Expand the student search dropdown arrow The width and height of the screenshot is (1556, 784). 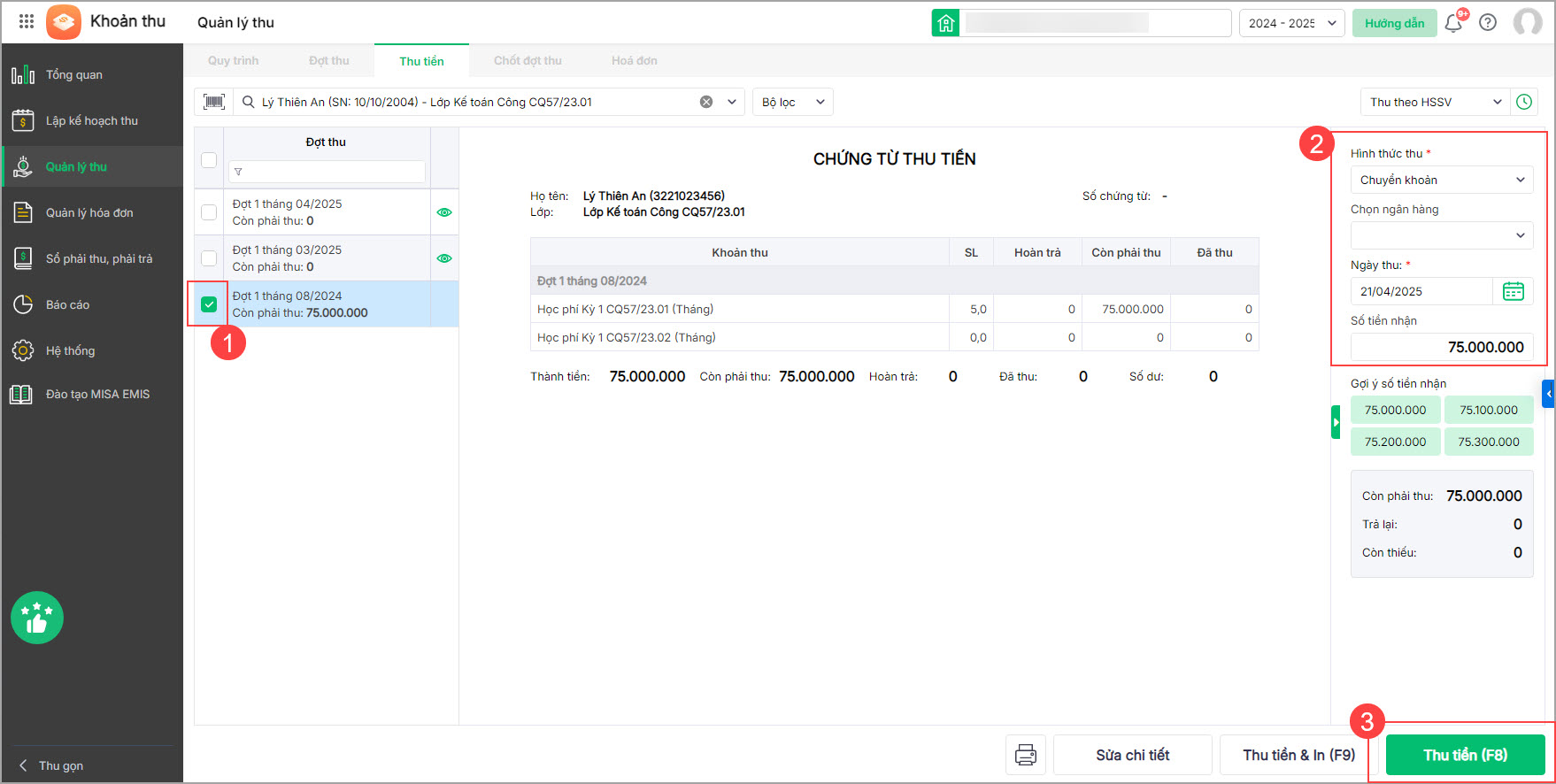point(732,102)
